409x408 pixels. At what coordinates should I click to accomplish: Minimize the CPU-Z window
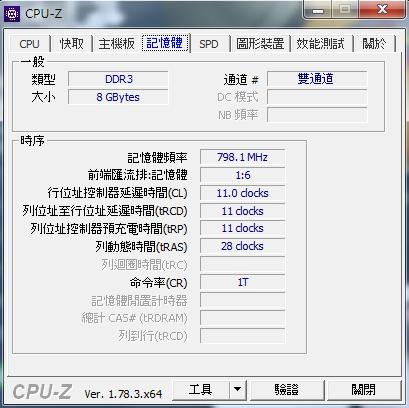coord(318,10)
